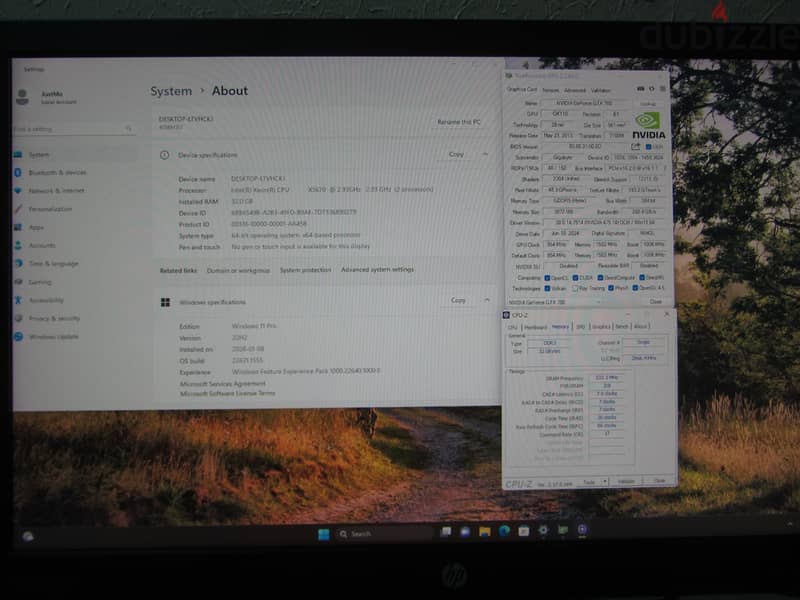The width and height of the screenshot is (800, 600).
Task: Click Close button in GPU-Z
Action: (656, 302)
